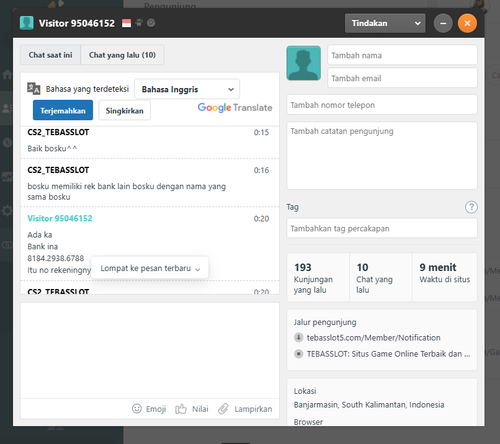Open history clock icon in background sidebar
The height and width of the screenshot is (444, 500).
point(7,143)
